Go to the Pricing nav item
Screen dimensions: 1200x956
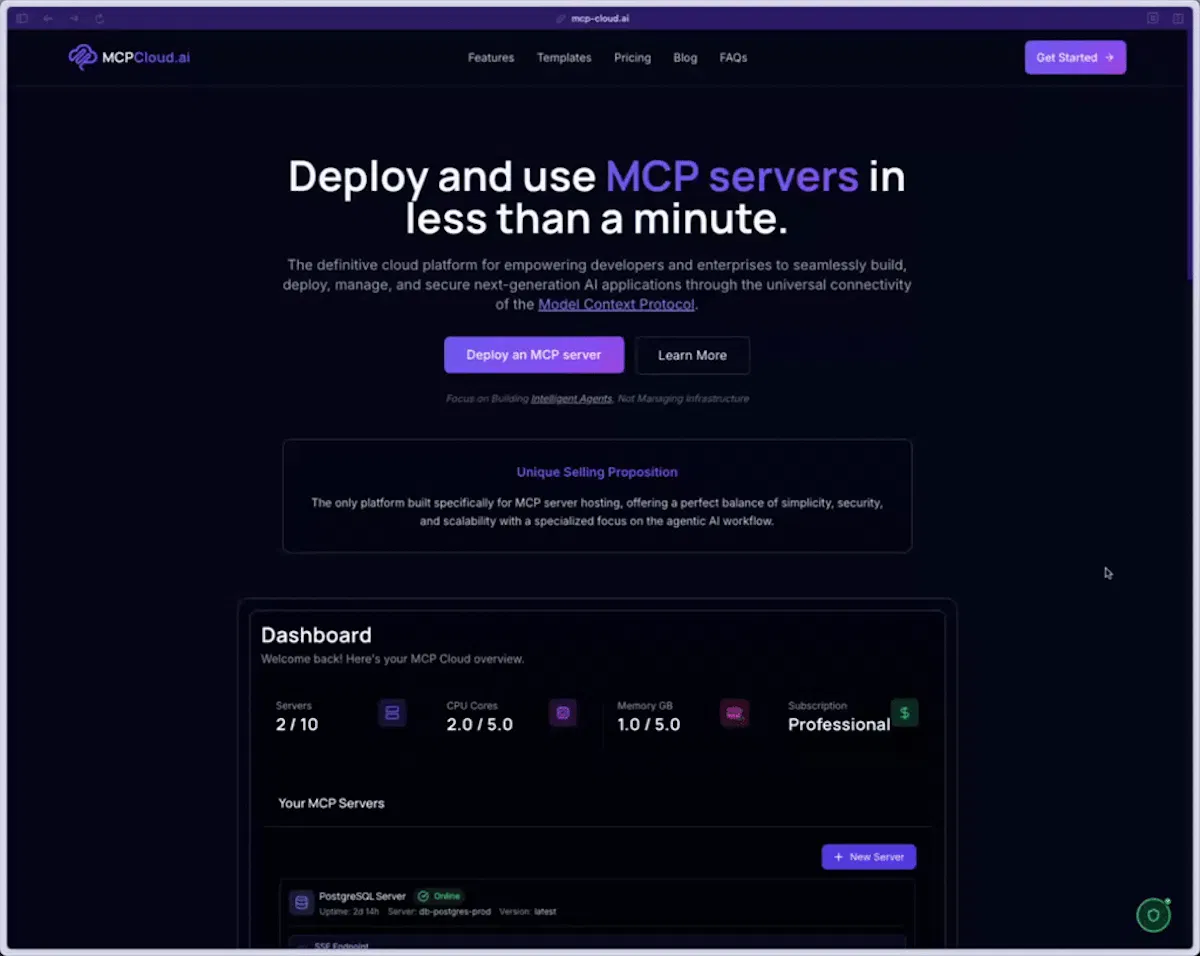pyautogui.click(x=632, y=58)
